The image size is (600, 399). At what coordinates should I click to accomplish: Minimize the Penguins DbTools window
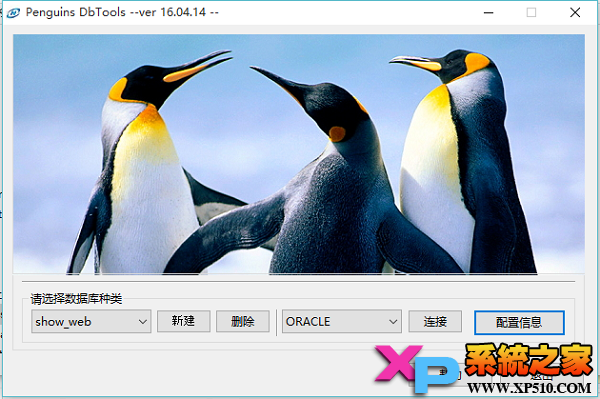[x=488, y=13]
